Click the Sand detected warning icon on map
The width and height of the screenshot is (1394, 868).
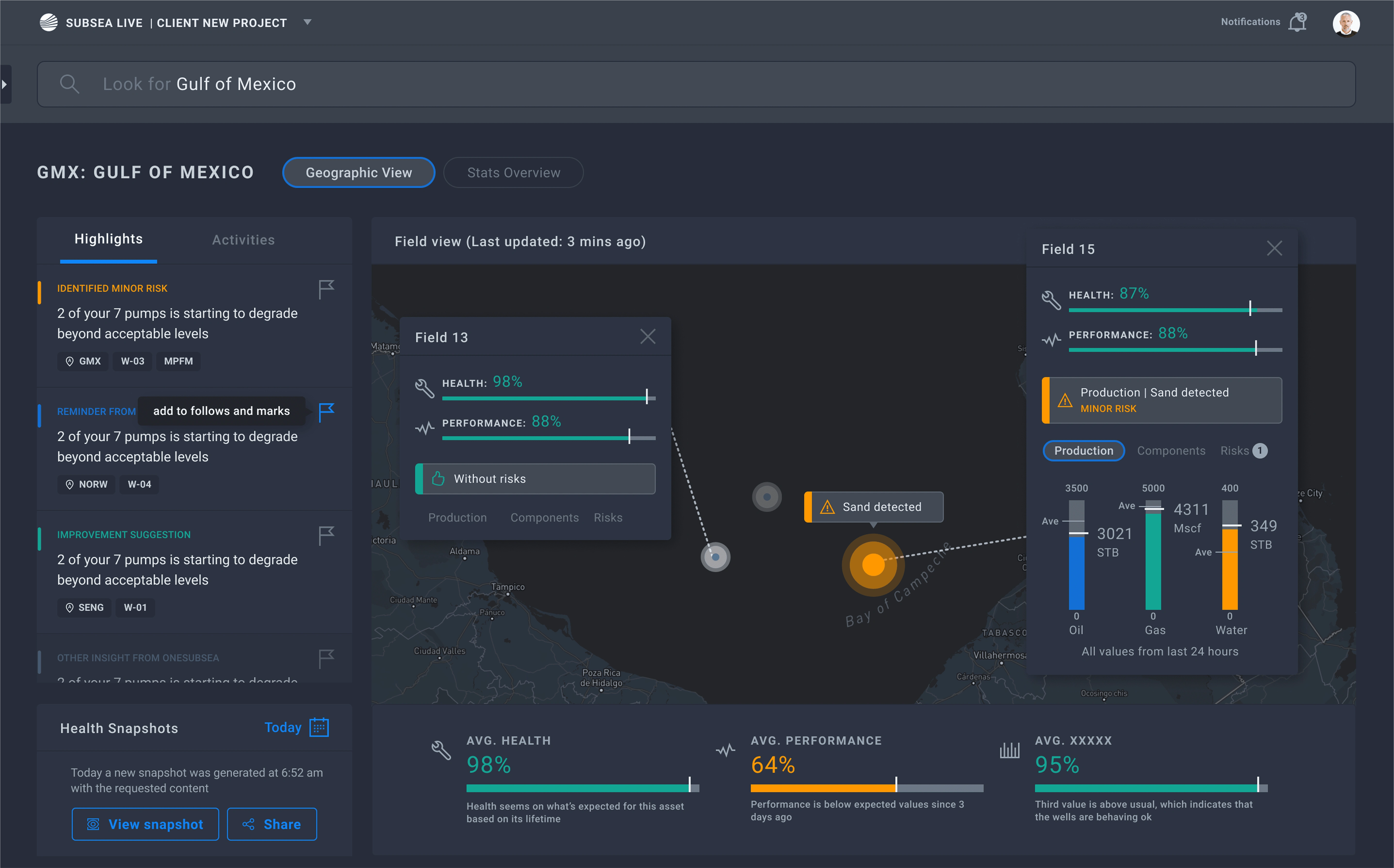(x=827, y=507)
